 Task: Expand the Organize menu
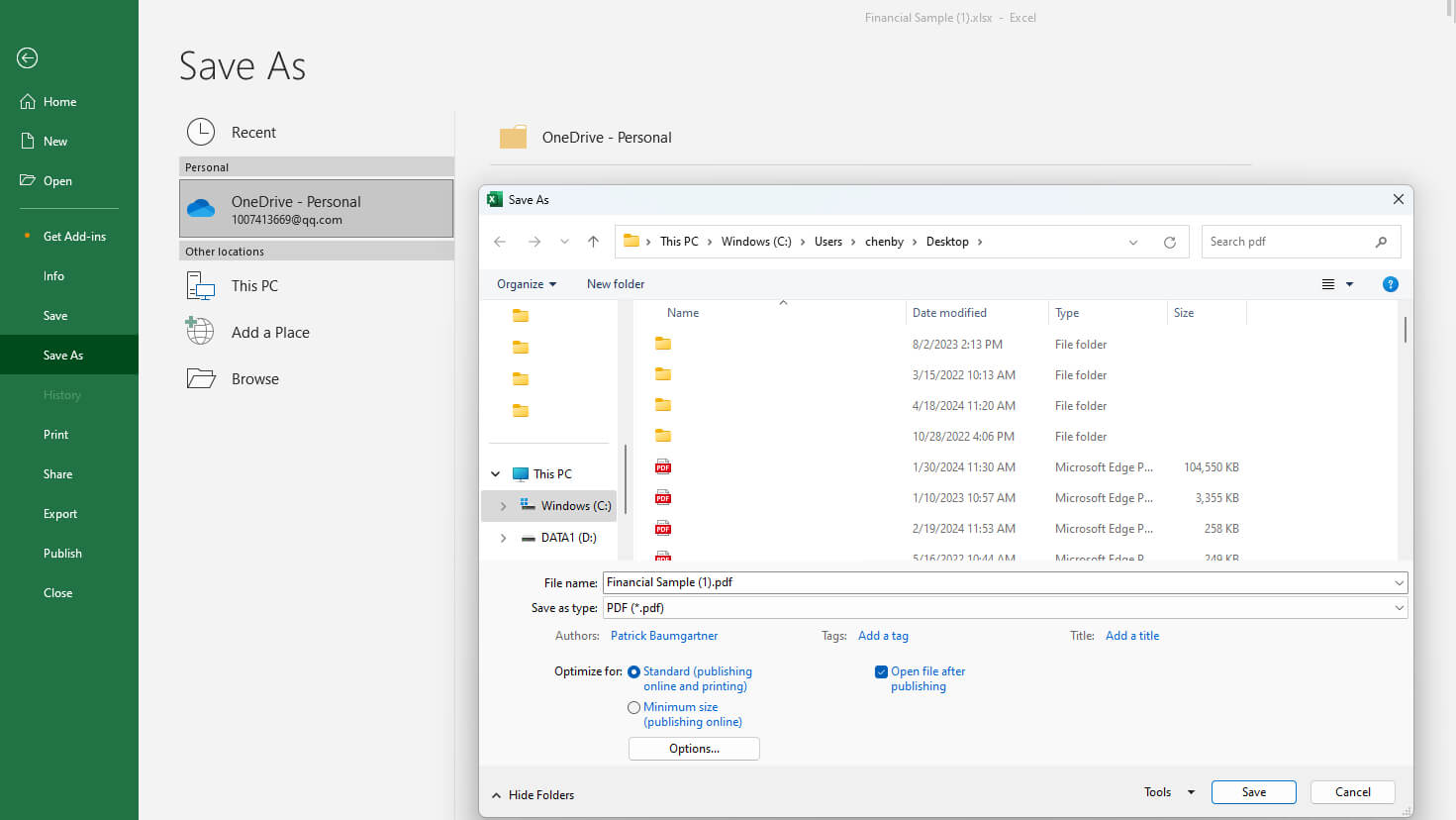pos(525,284)
